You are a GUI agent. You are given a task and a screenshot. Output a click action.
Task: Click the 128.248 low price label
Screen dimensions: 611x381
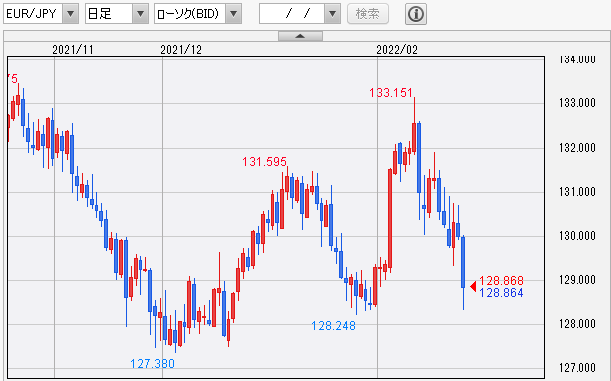333,326
